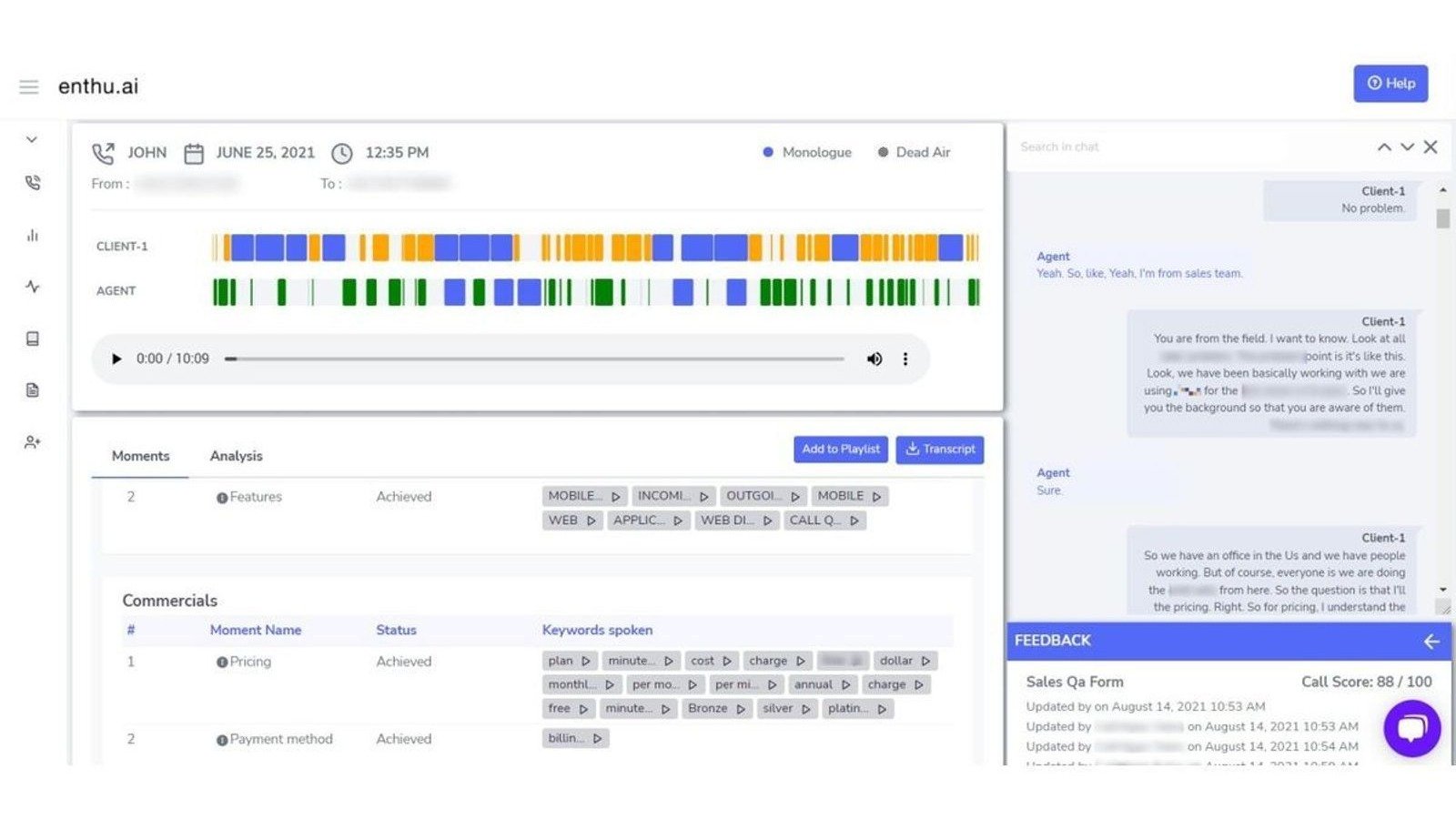1456x819 pixels.
Task: Toggle the Monologue legend indicator
Action: pyautogui.click(x=767, y=152)
